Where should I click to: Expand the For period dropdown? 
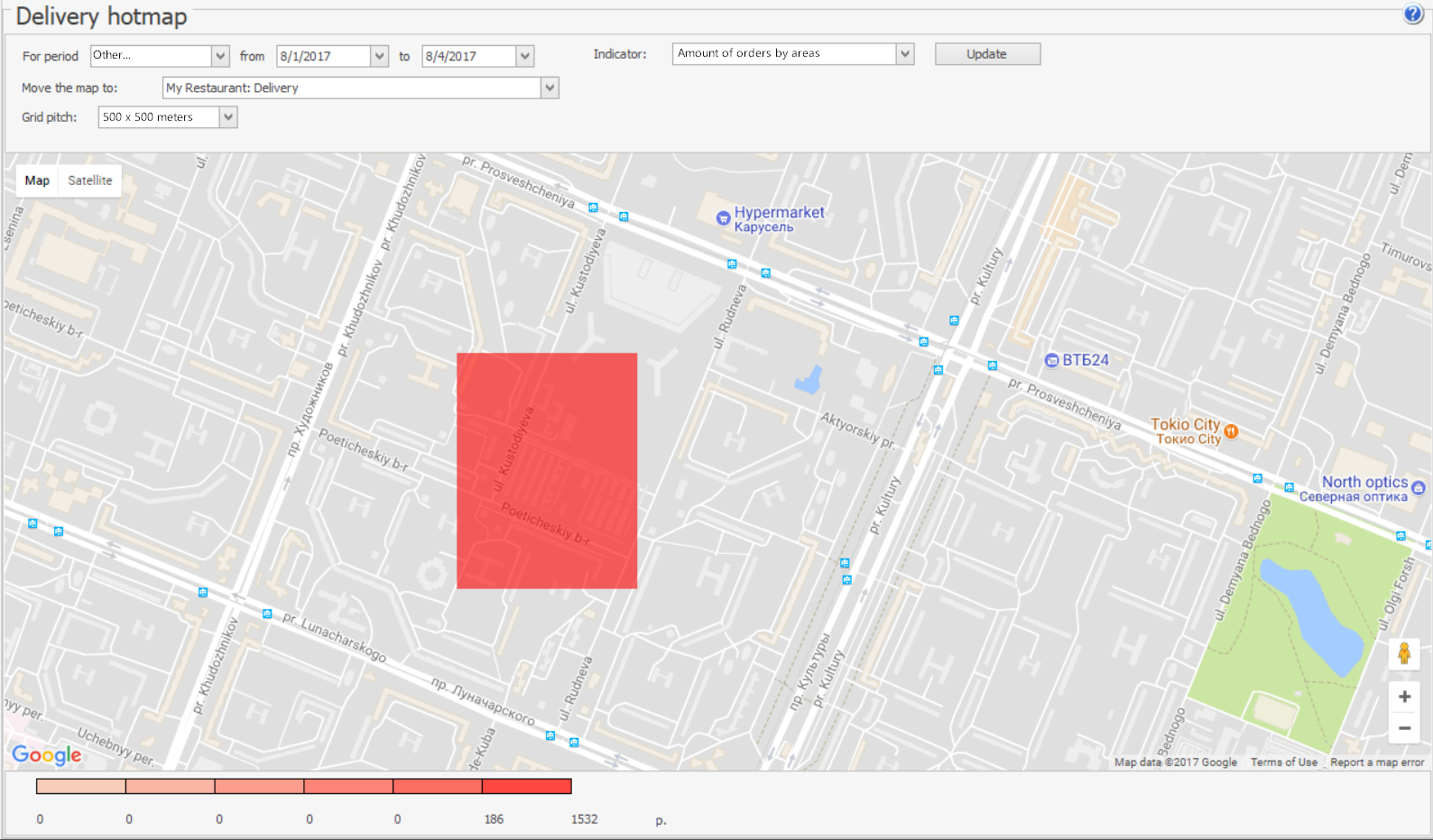coord(220,56)
